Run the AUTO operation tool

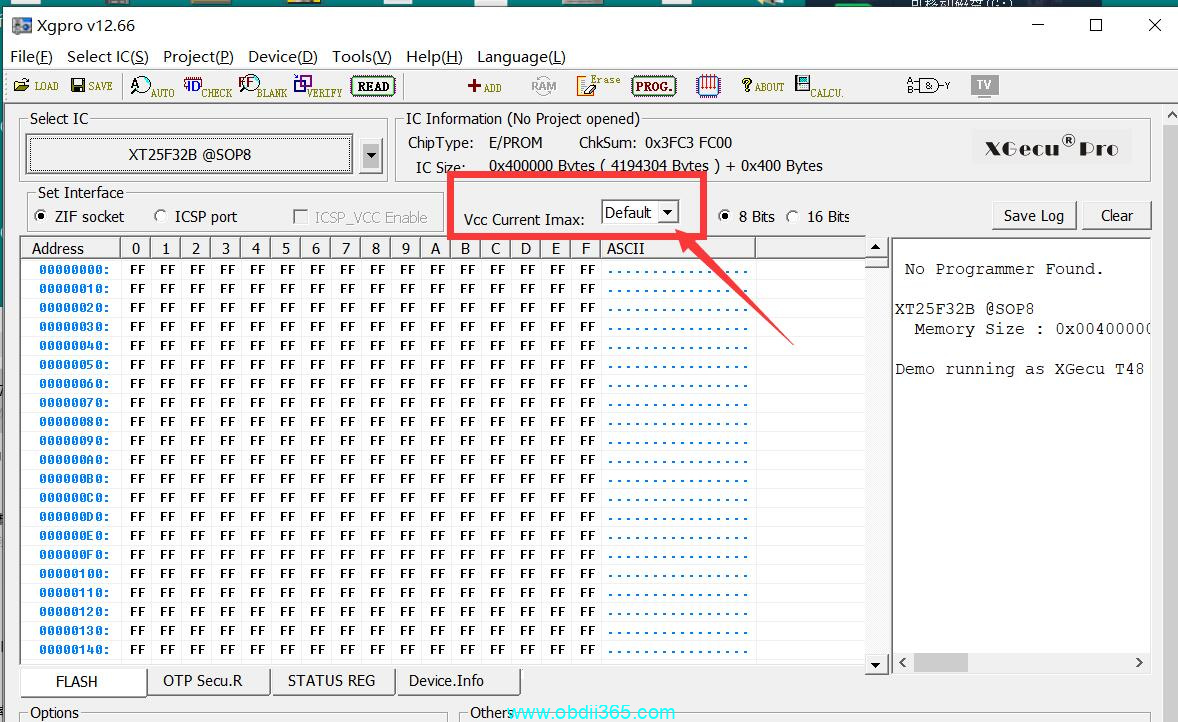click(152, 86)
